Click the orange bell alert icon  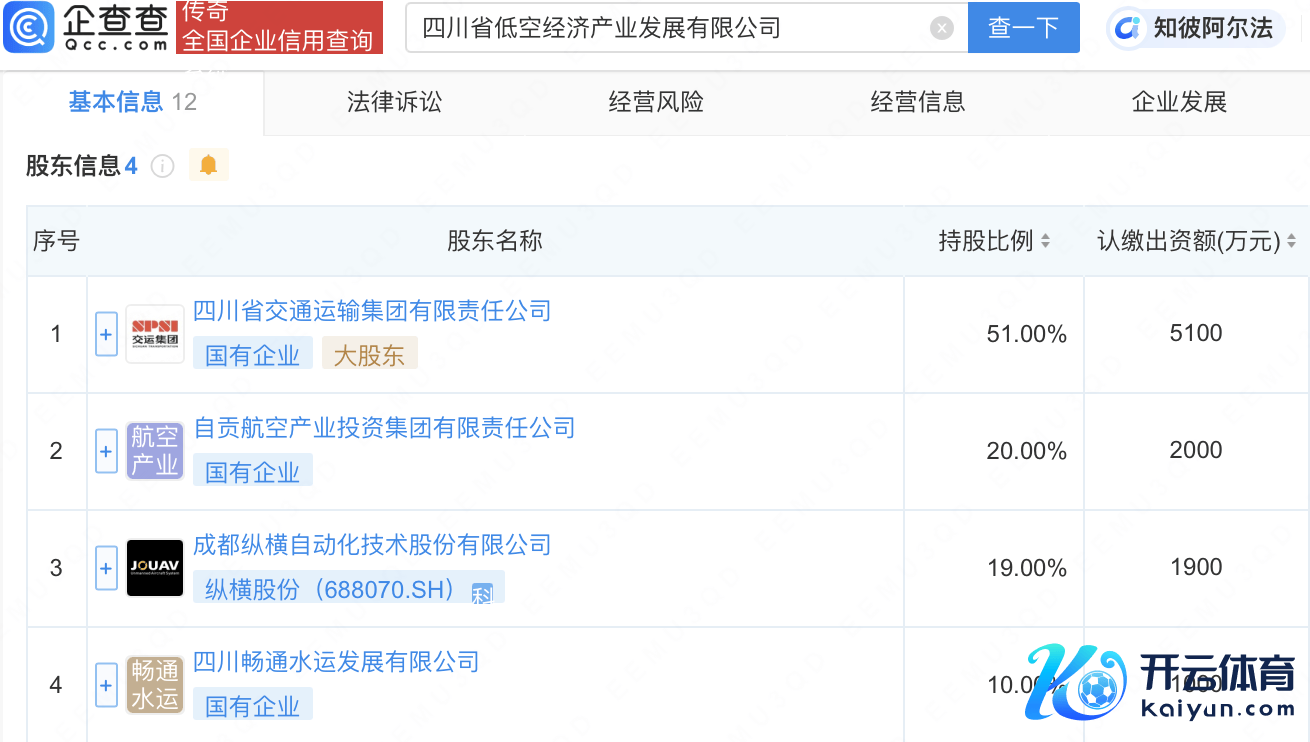(x=208, y=165)
